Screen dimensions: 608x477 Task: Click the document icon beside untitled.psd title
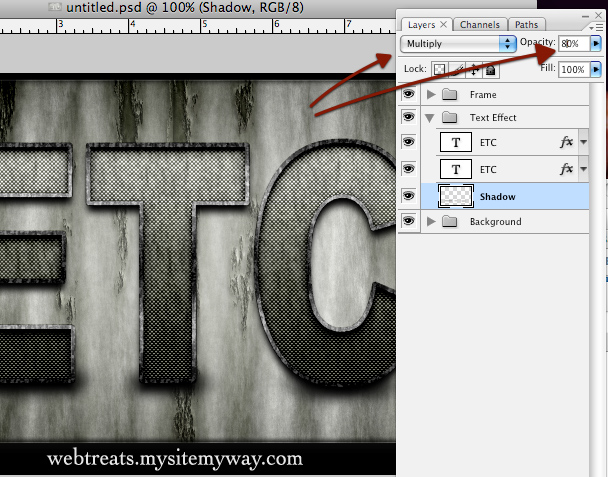(x=55, y=7)
